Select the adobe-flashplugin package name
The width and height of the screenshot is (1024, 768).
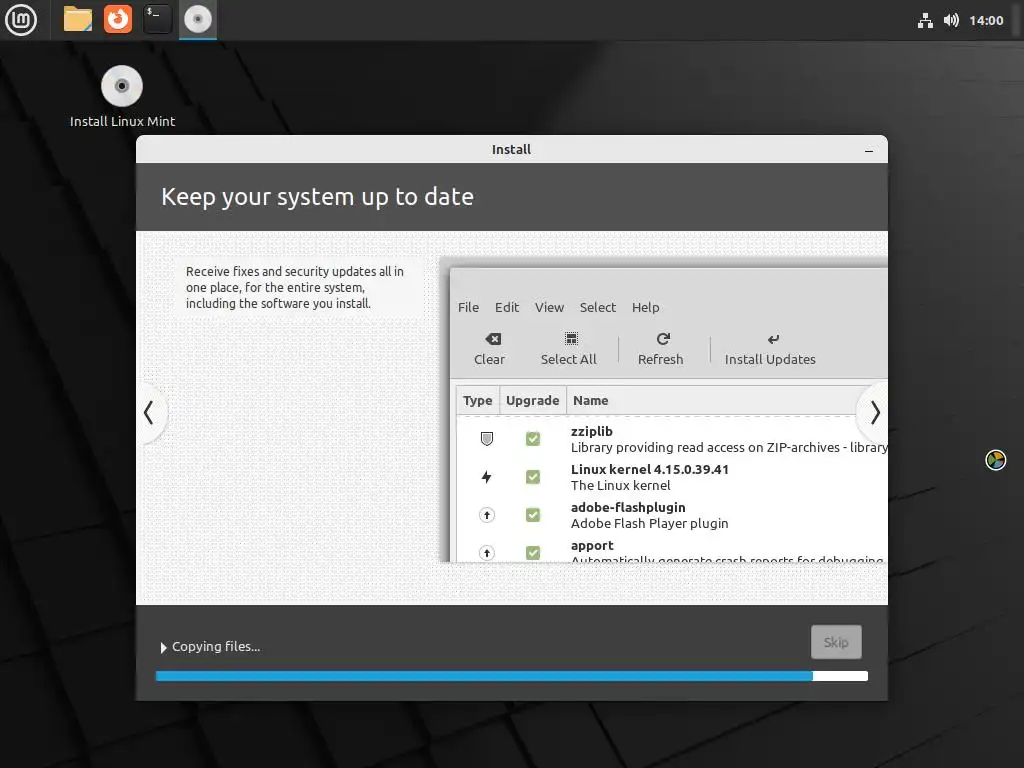pyautogui.click(x=628, y=507)
